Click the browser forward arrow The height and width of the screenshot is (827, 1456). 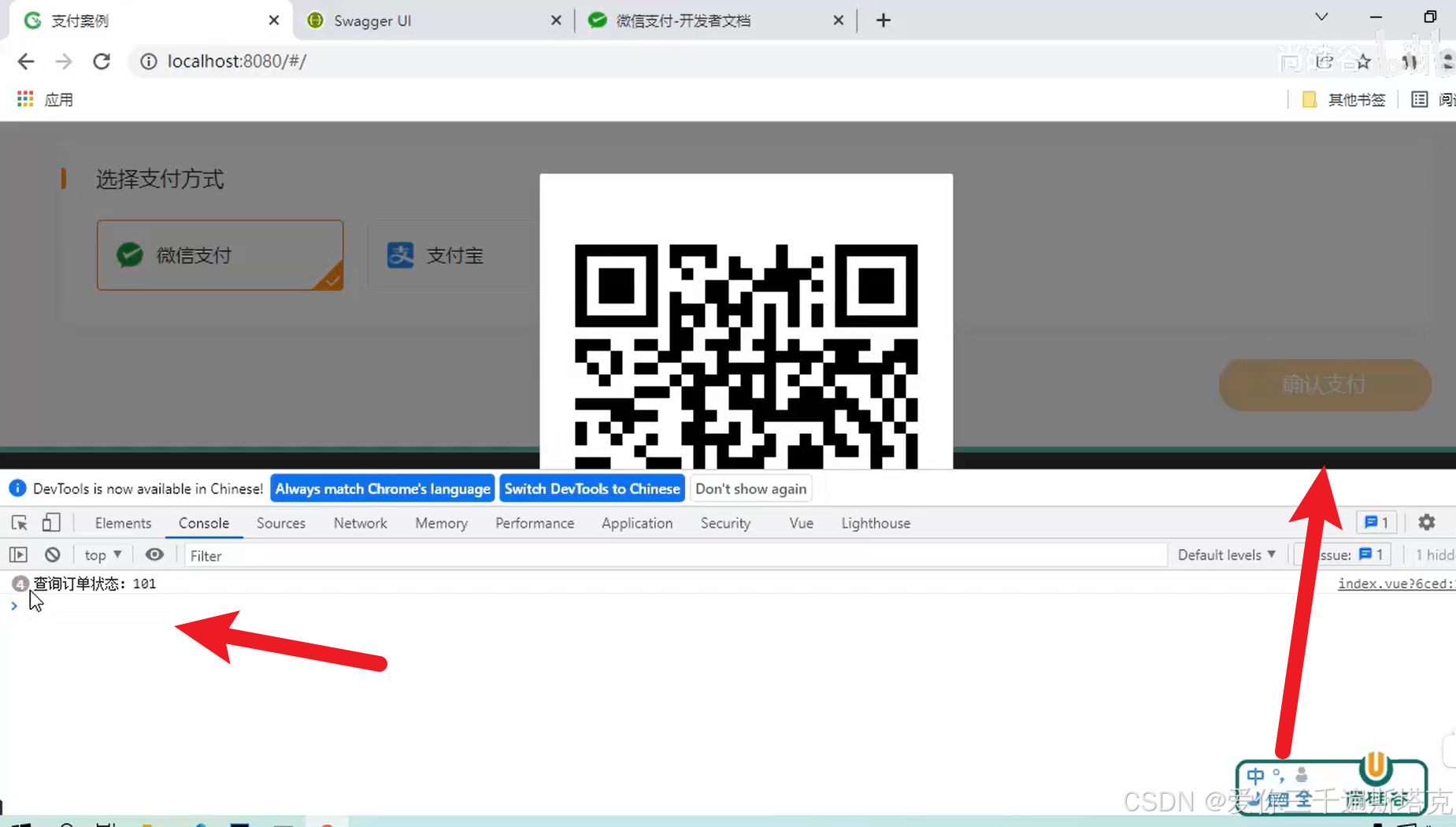64,61
